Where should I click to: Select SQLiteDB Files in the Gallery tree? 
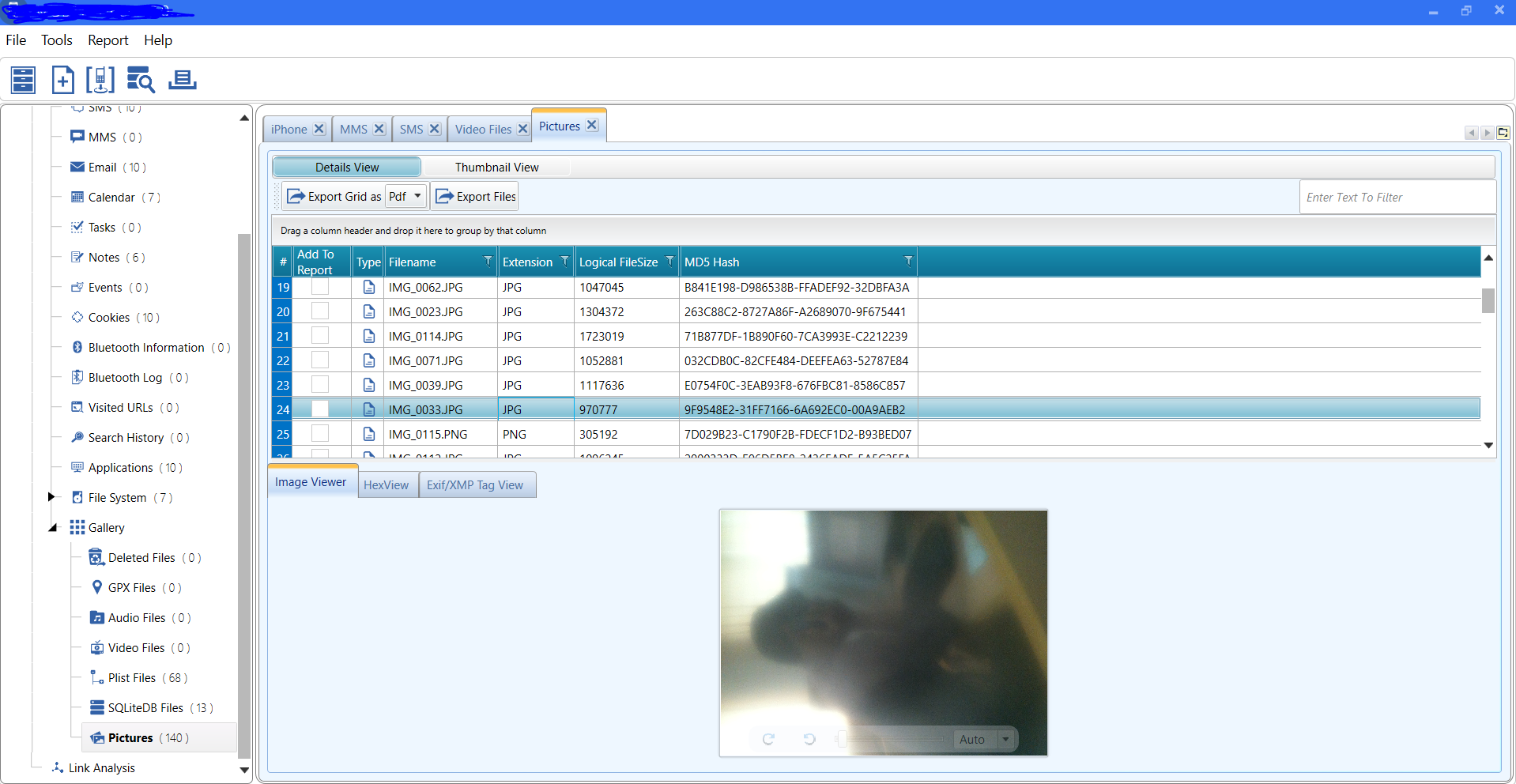click(145, 708)
